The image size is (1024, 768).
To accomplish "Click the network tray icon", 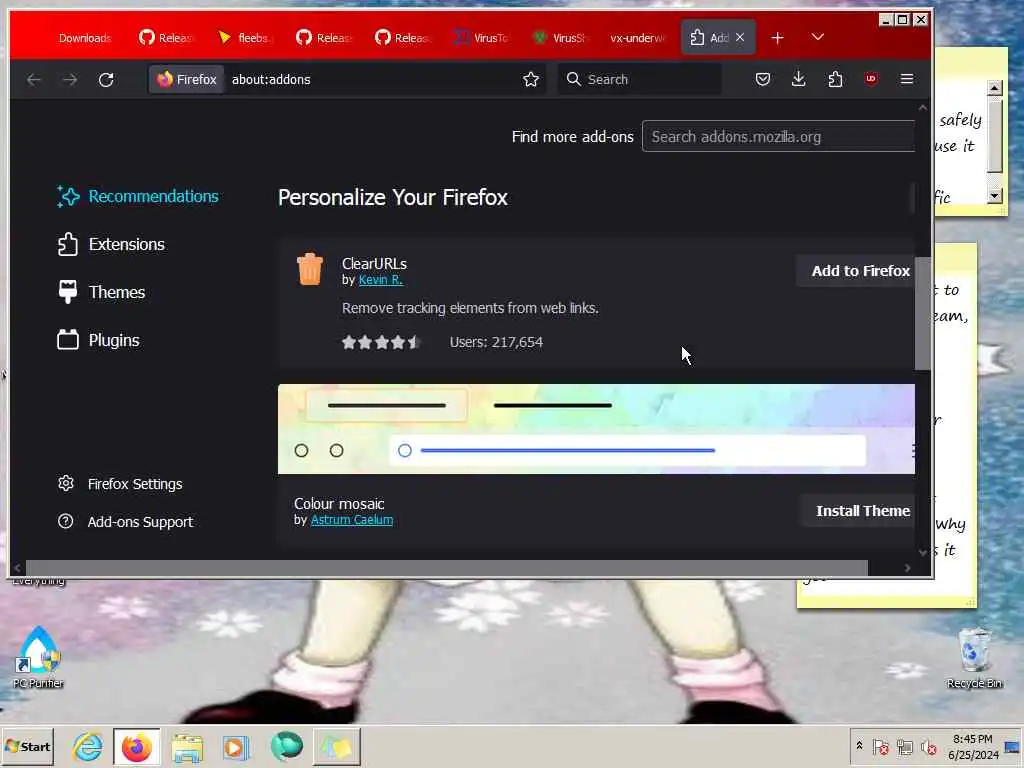I will (x=904, y=746).
